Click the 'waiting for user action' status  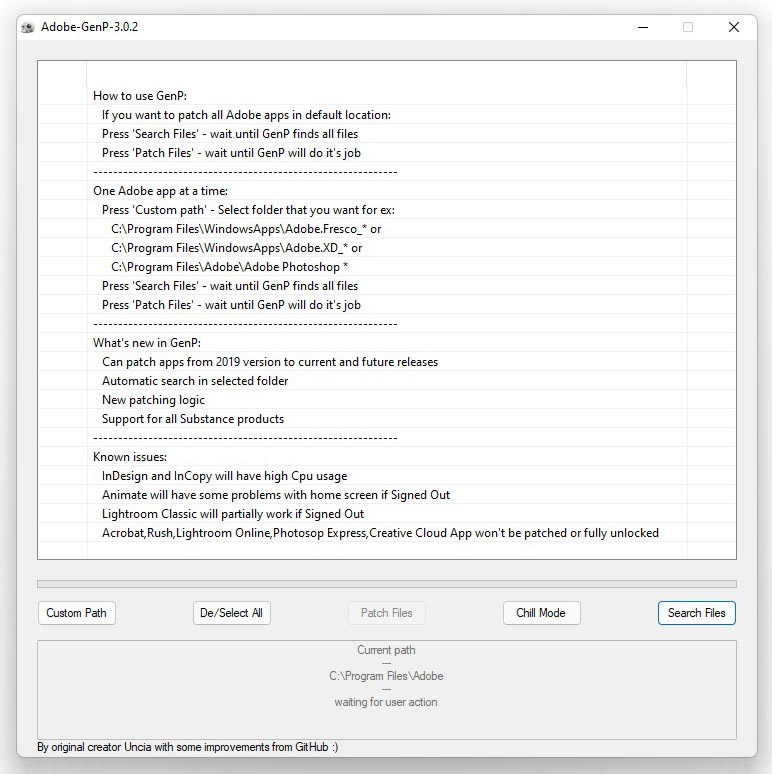point(386,702)
